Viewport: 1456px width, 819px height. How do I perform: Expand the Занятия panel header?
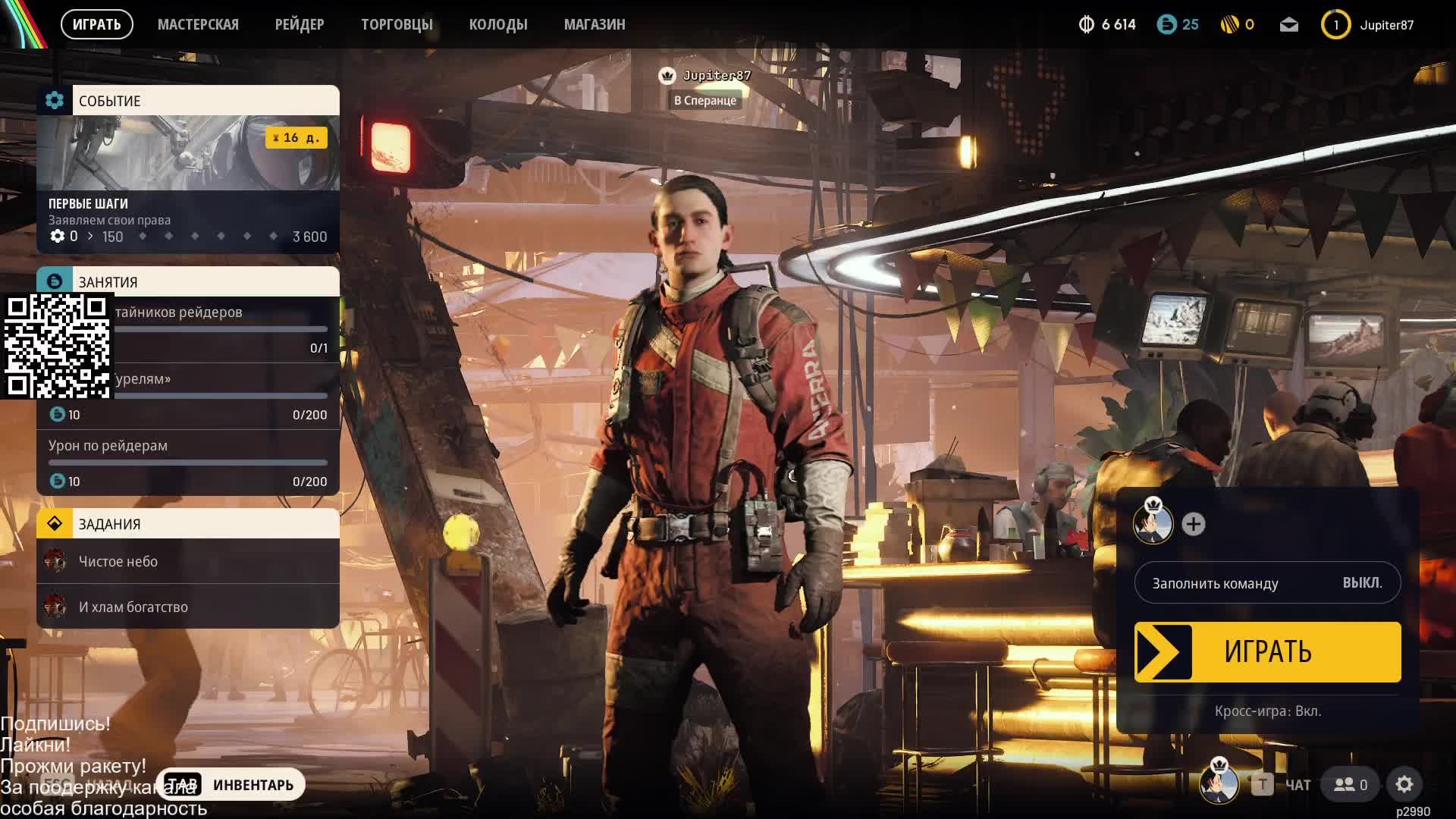click(205, 281)
